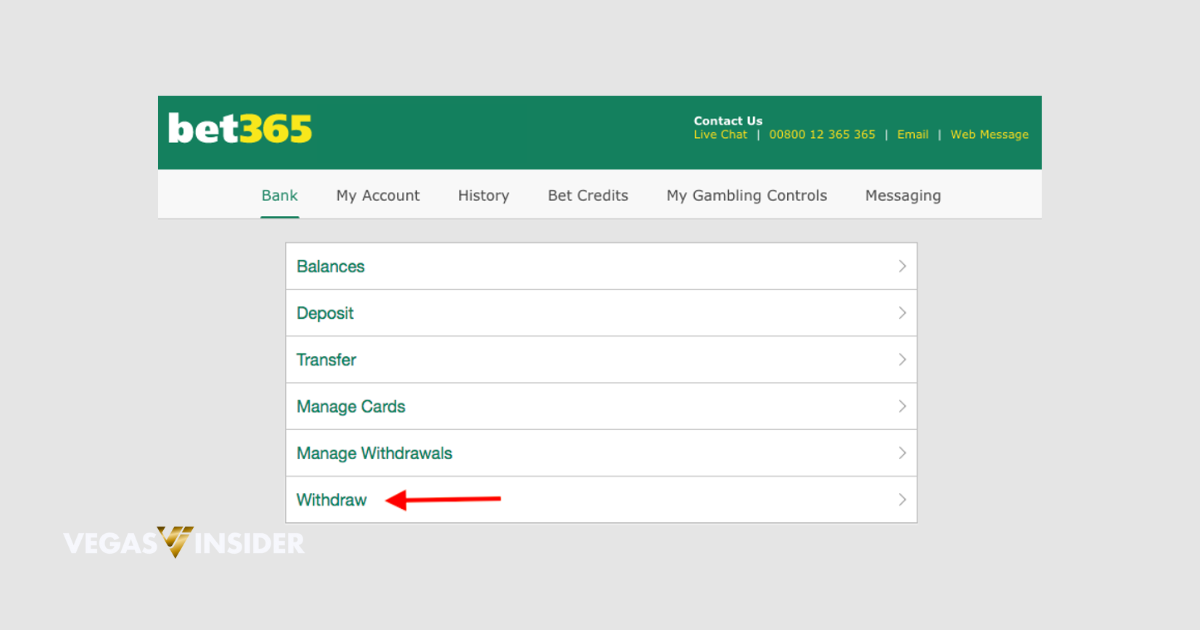This screenshot has height=630, width=1200.
Task: Open Manage Cards
Action: [601, 407]
